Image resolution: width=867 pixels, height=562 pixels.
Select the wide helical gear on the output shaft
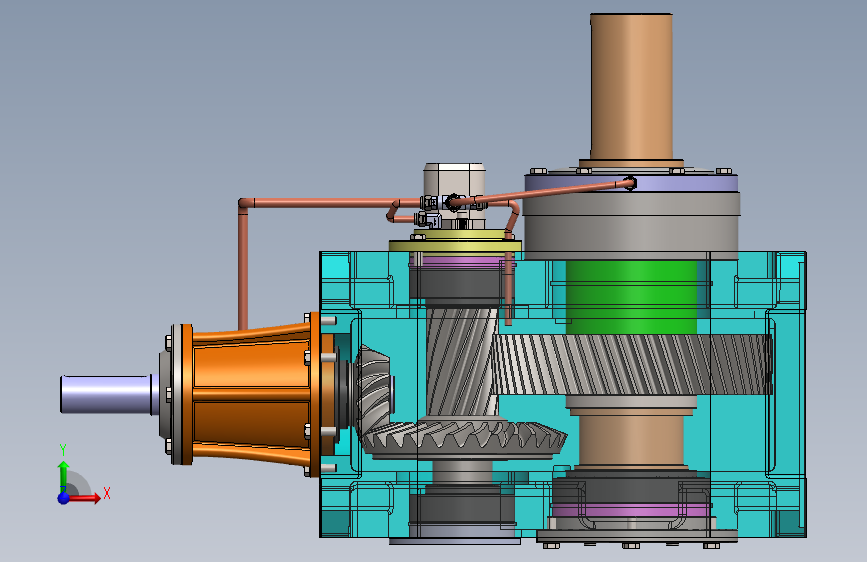[631, 365]
